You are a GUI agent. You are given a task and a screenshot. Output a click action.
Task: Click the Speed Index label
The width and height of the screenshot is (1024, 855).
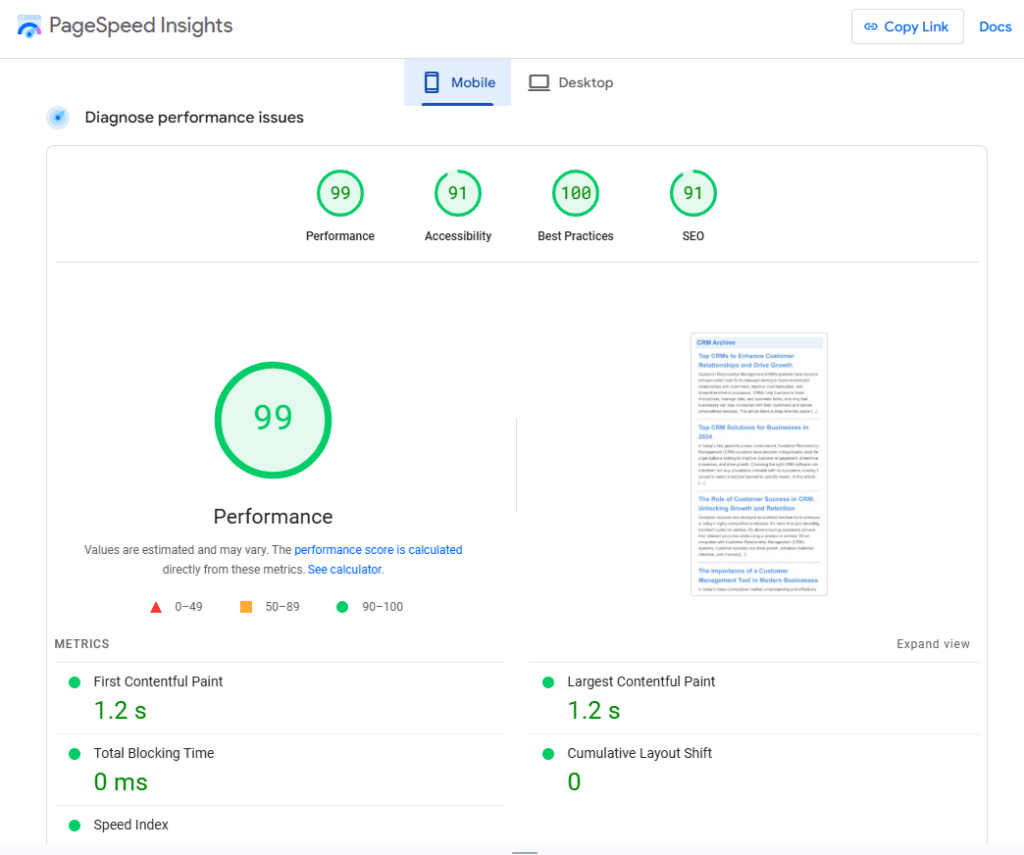coord(131,825)
